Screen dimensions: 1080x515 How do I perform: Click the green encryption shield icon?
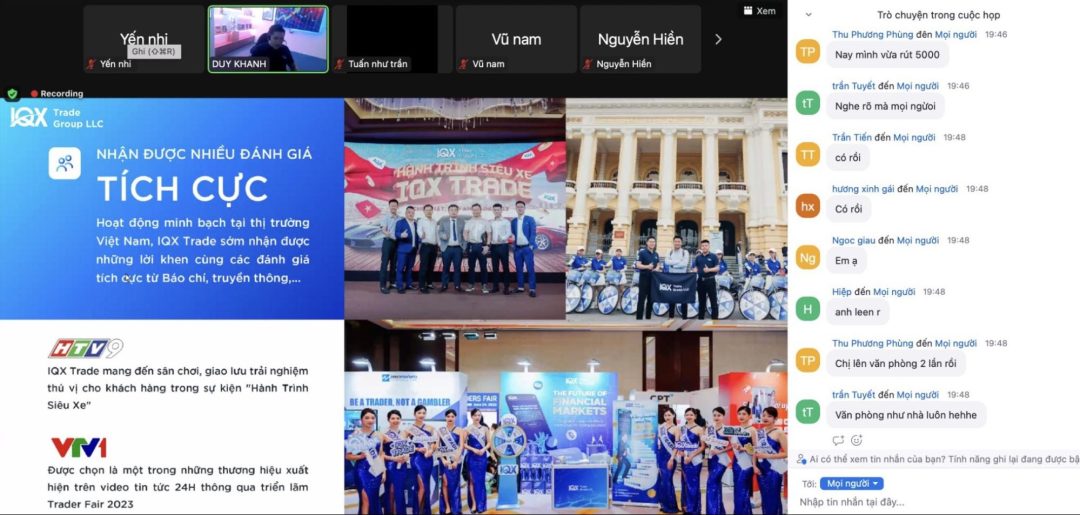(12, 94)
